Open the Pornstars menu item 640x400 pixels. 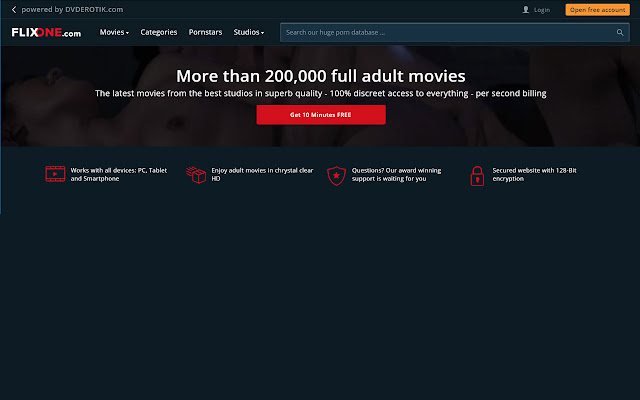pos(205,32)
